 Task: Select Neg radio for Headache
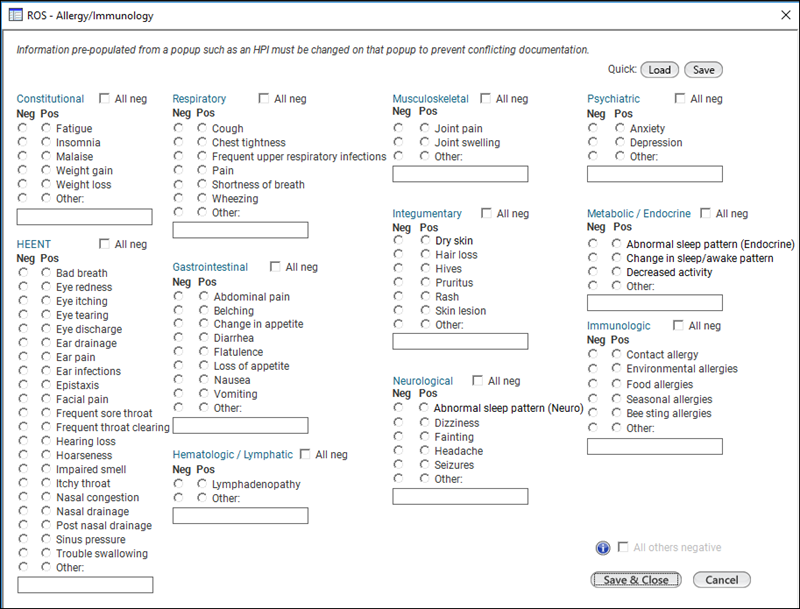coord(398,450)
